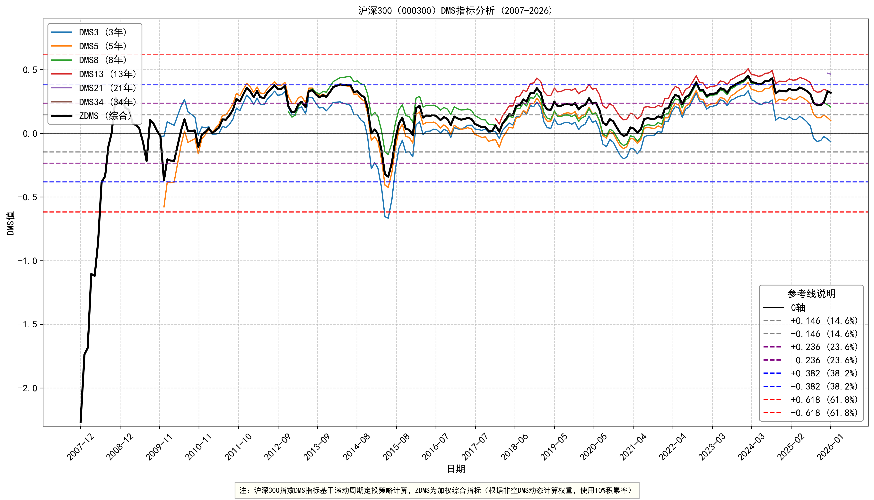Click the -0.382 (38.2%) reference legend entry
The image size is (874, 500).
pyautogui.click(x=810, y=386)
